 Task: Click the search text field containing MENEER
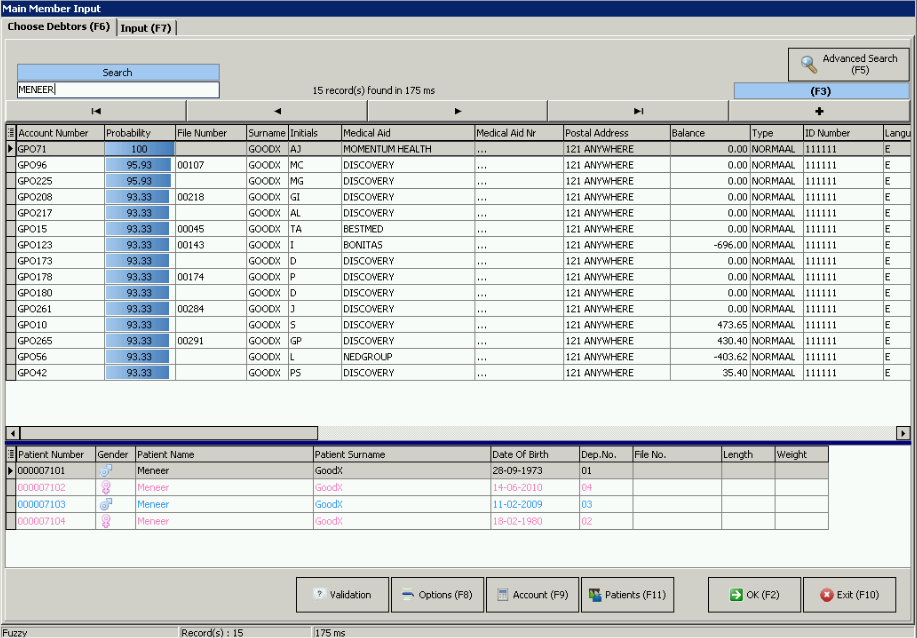point(118,90)
